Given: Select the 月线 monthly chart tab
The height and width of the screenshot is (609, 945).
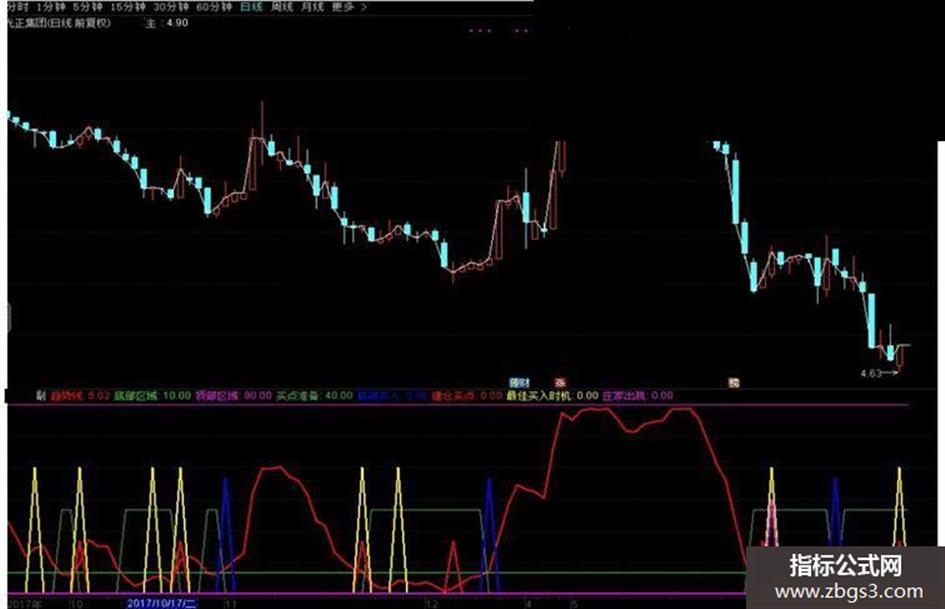Looking at the screenshot, I should coord(312,7).
